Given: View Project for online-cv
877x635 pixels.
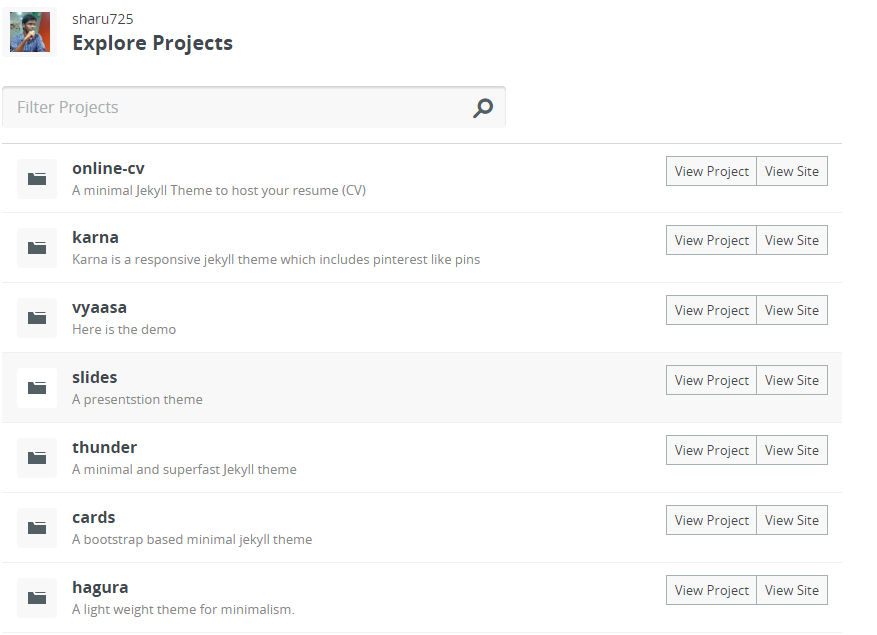Looking at the screenshot, I should (x=711, y=171).
